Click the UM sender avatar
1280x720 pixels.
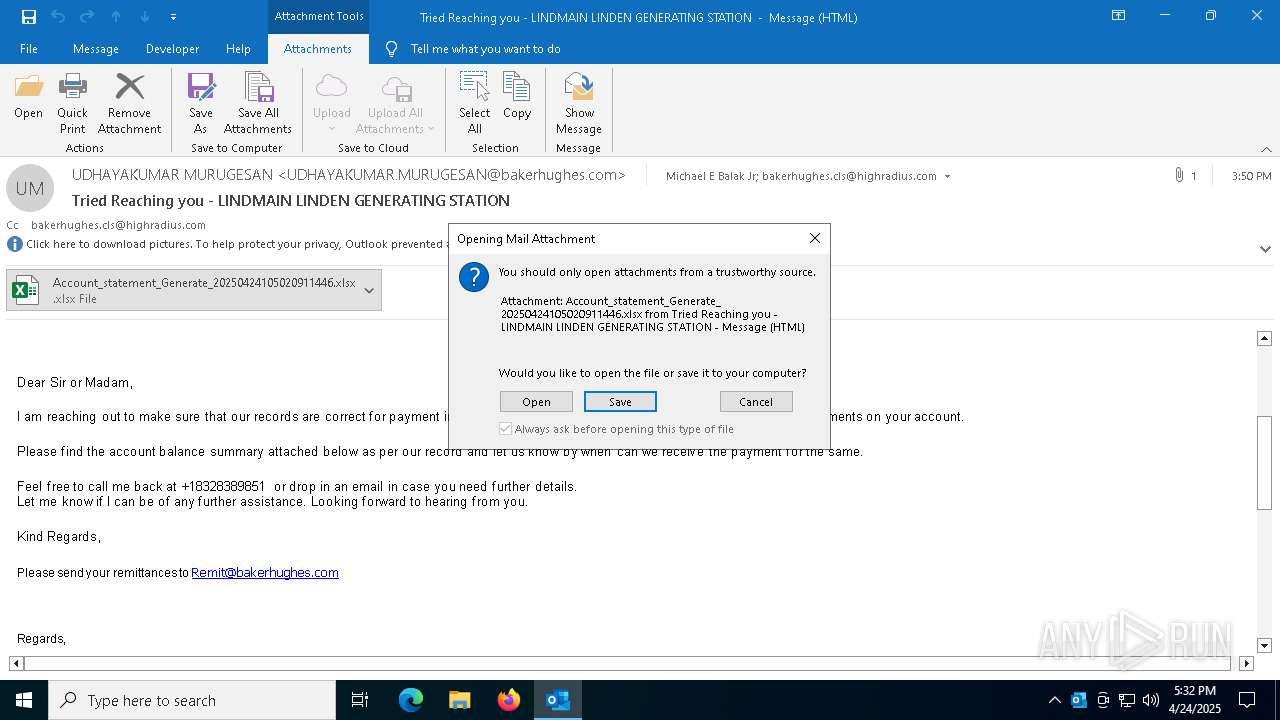[x=30, y=188]
